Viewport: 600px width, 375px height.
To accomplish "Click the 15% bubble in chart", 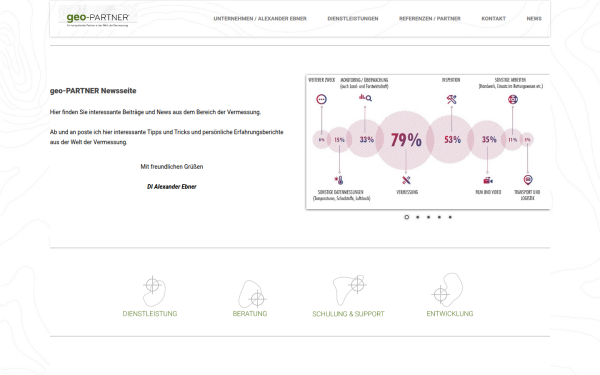I will pyautogui.click(x=339, y=140).
